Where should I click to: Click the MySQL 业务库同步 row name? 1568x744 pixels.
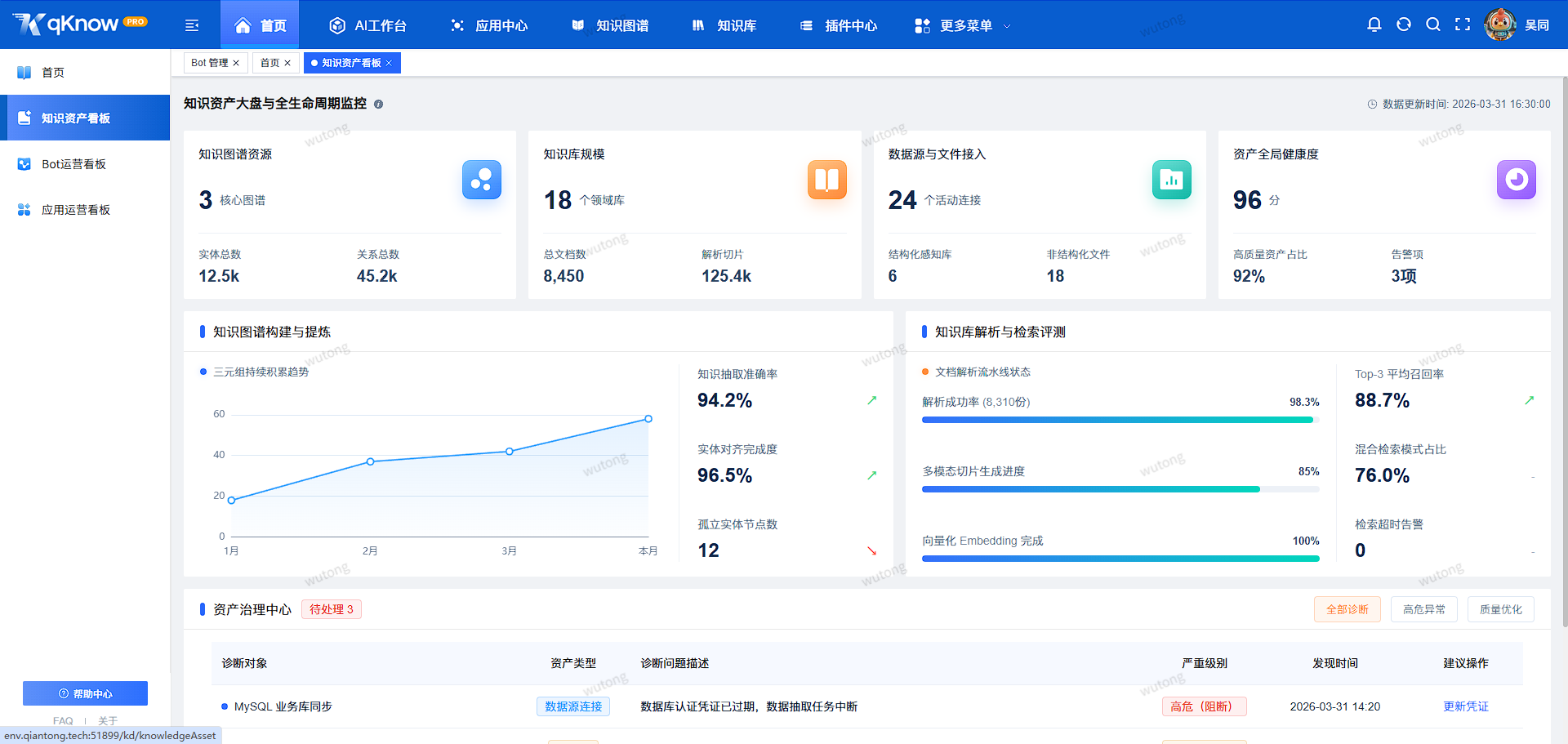coord(283,706)
